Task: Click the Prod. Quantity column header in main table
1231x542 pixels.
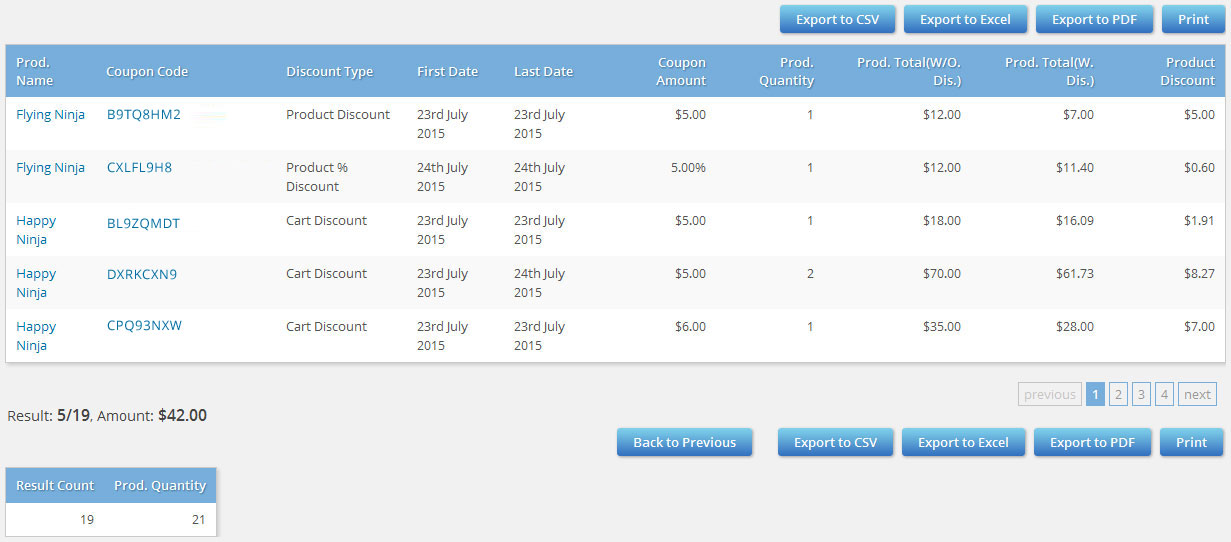Action: [786, 71]
